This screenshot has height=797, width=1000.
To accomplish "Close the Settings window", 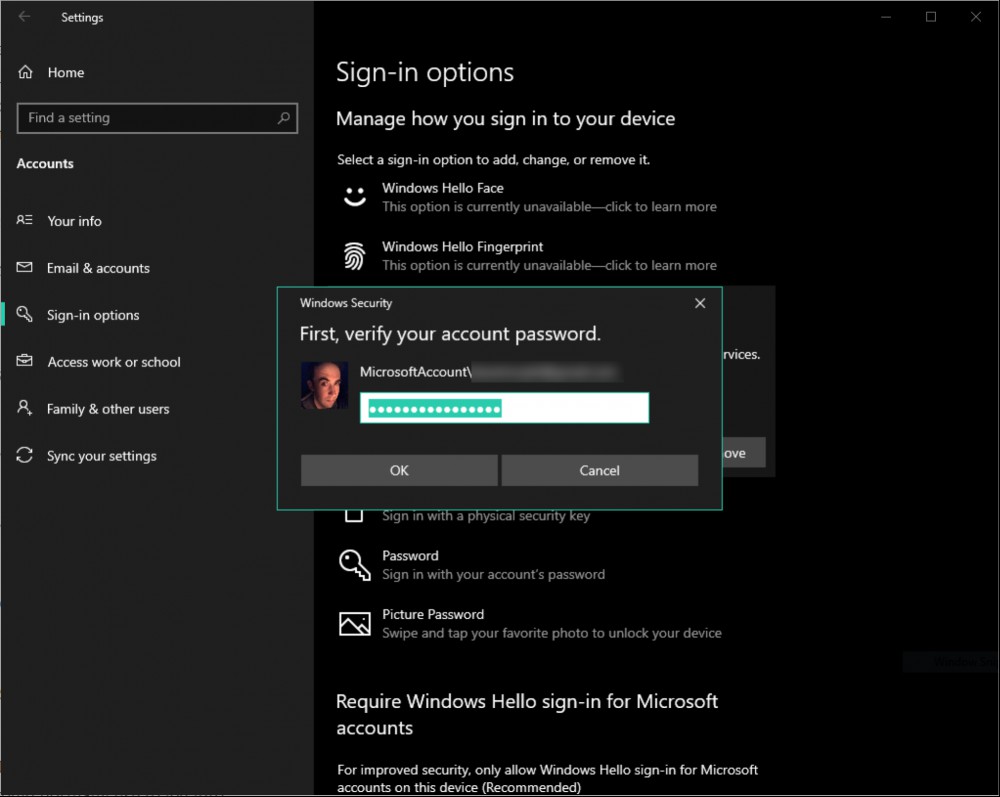I will click(x=976, y=17).
